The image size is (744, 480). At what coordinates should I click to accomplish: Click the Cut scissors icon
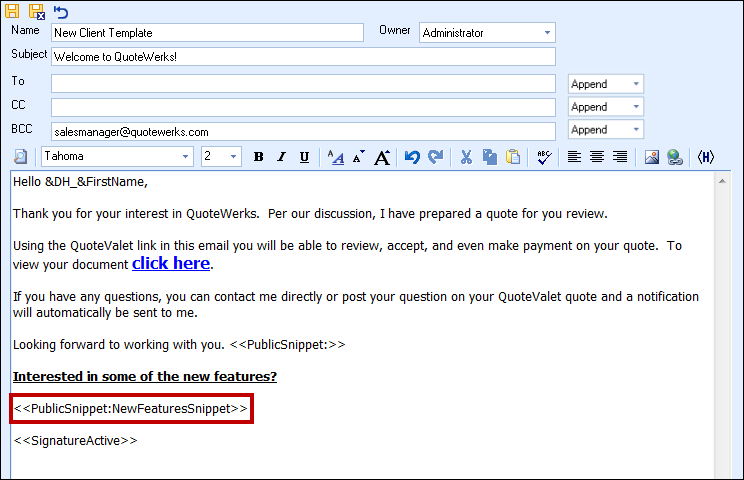(465, 157)
